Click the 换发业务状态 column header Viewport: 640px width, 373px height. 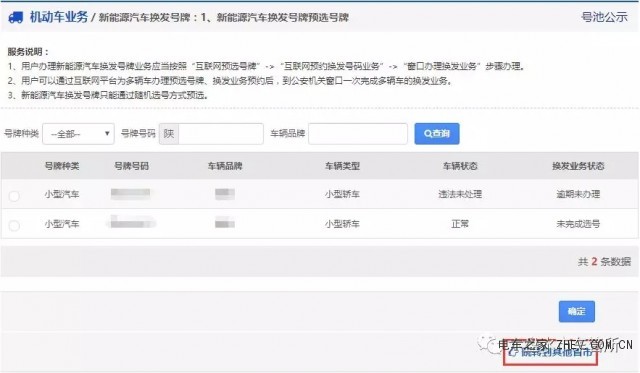[578, 166]
